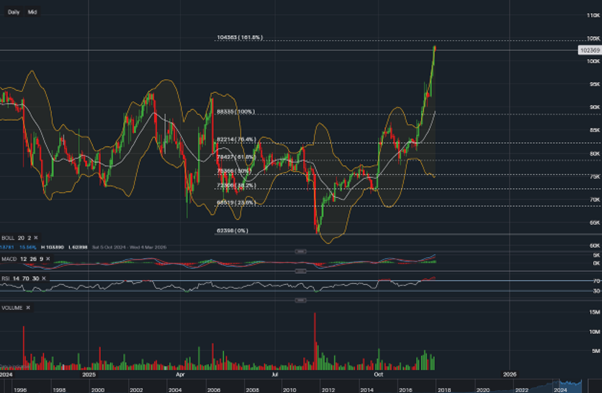Remove the BOLL indicator with its X

pyautogui.click(x=36, y=238)
